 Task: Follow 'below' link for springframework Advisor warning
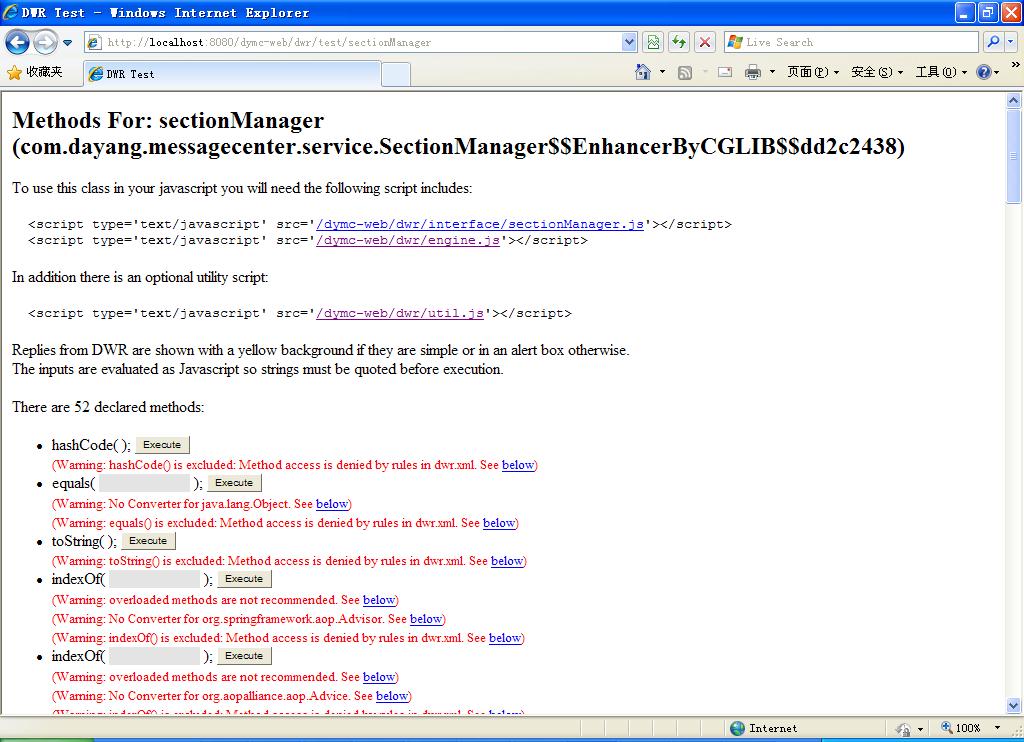pyautogui.click(x=426, y=619)
